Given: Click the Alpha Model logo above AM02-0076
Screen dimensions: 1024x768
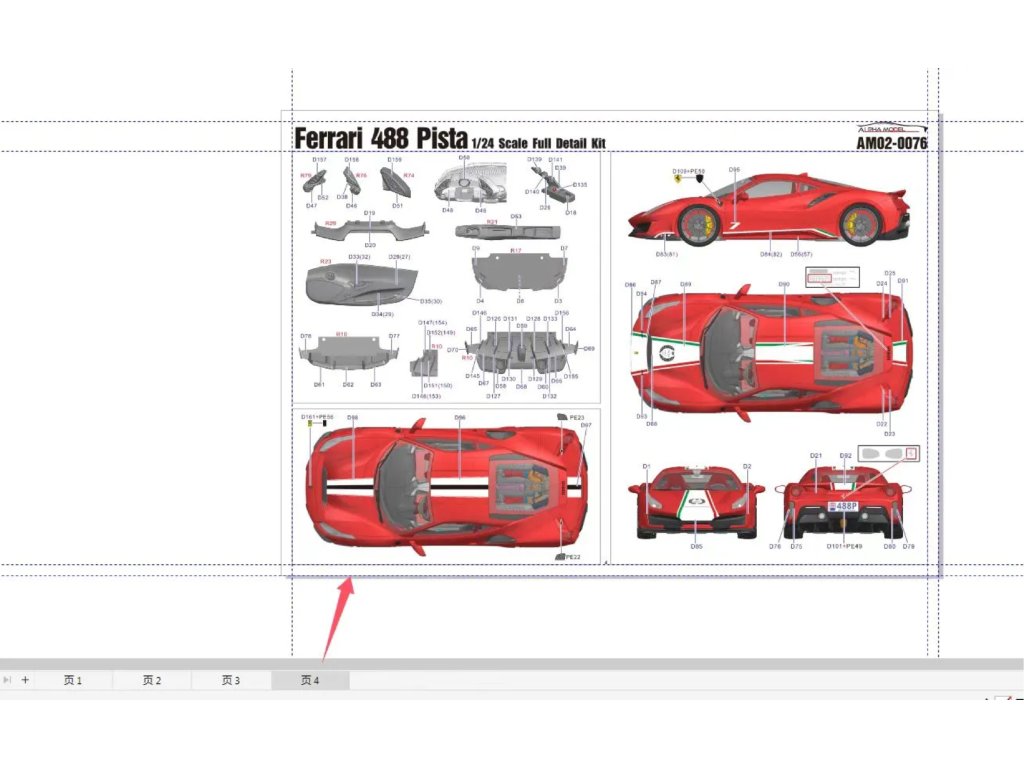Looking at the screenshot, I should (891, 128).
